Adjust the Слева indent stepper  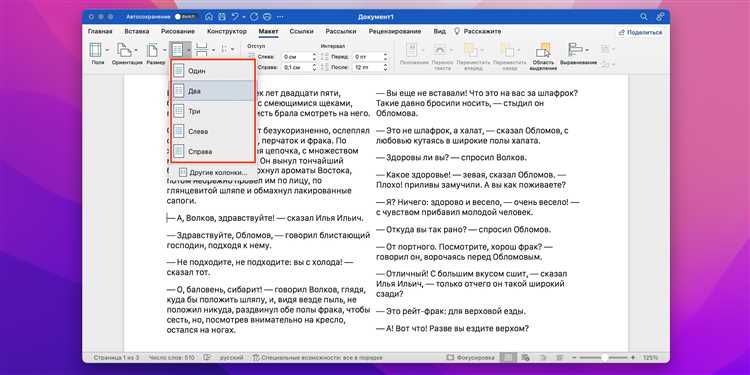pos(314,56)
